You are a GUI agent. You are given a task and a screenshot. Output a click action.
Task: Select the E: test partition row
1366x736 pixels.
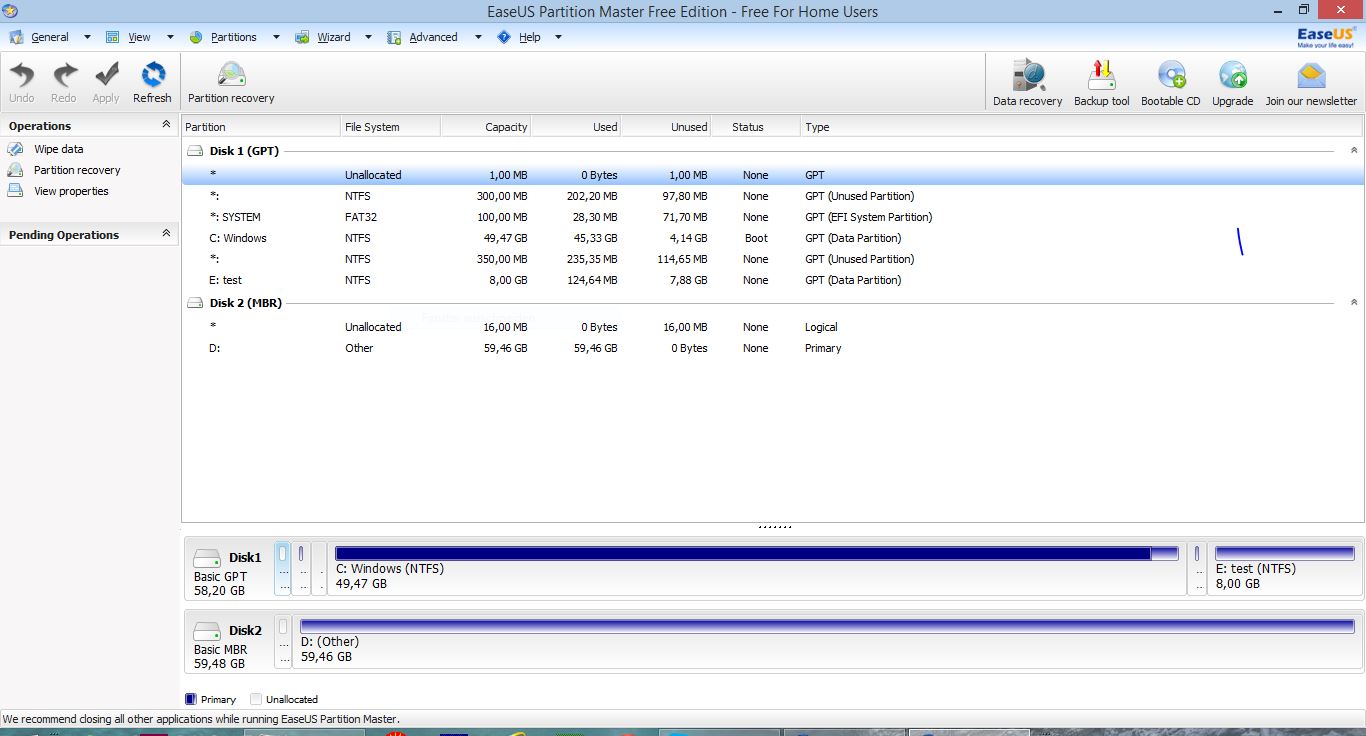[773, 280]
